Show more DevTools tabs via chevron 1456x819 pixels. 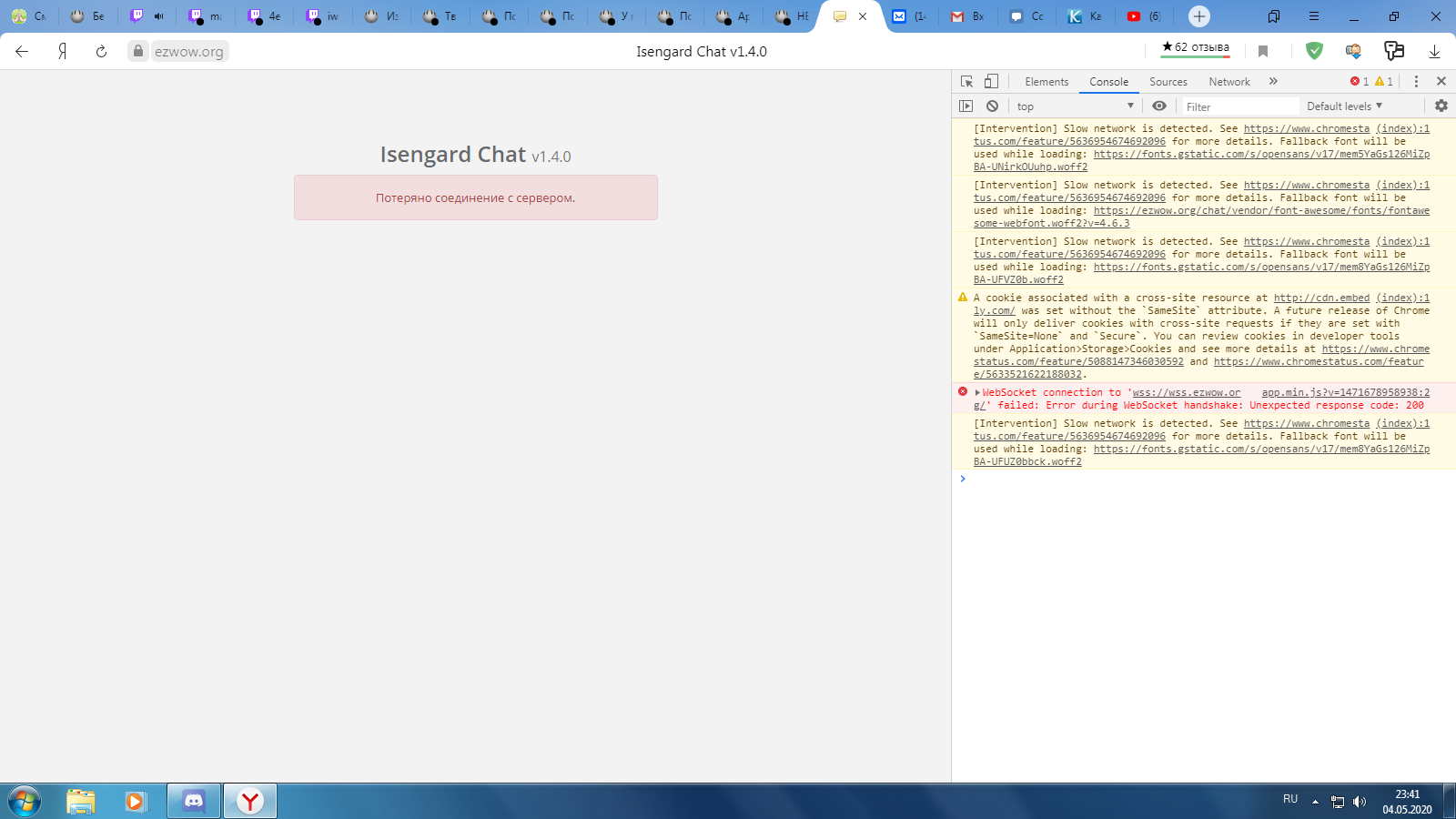click(1273, 81)
